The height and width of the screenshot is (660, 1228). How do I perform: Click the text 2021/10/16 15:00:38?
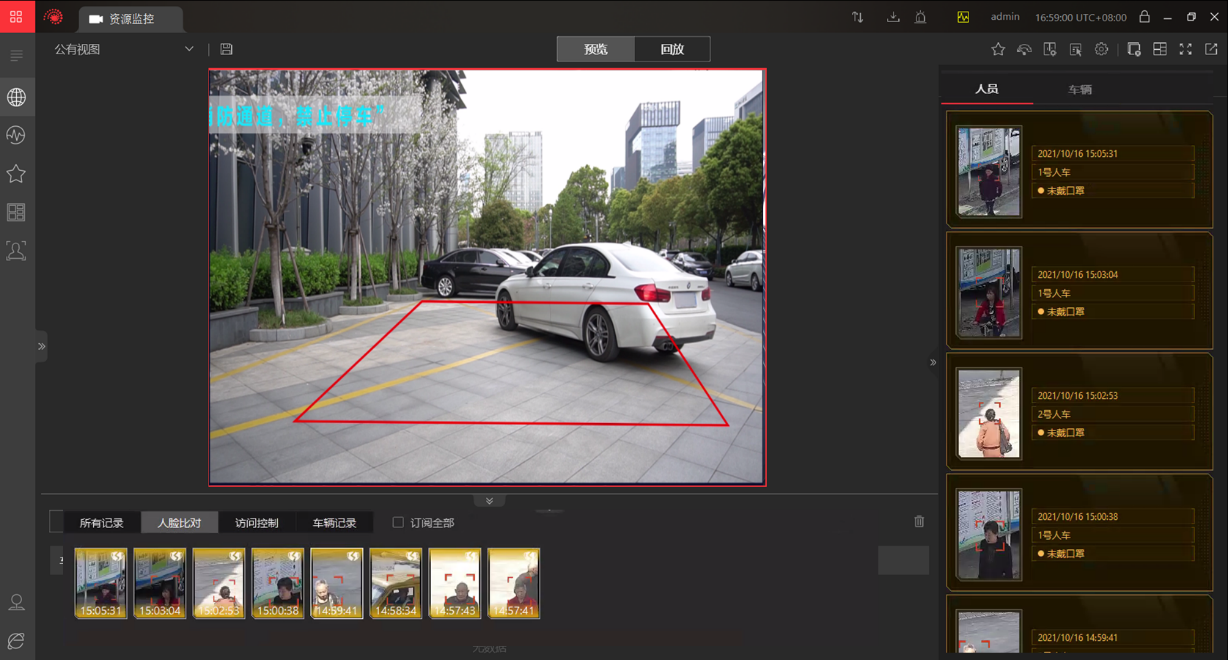click(1078, 517)
